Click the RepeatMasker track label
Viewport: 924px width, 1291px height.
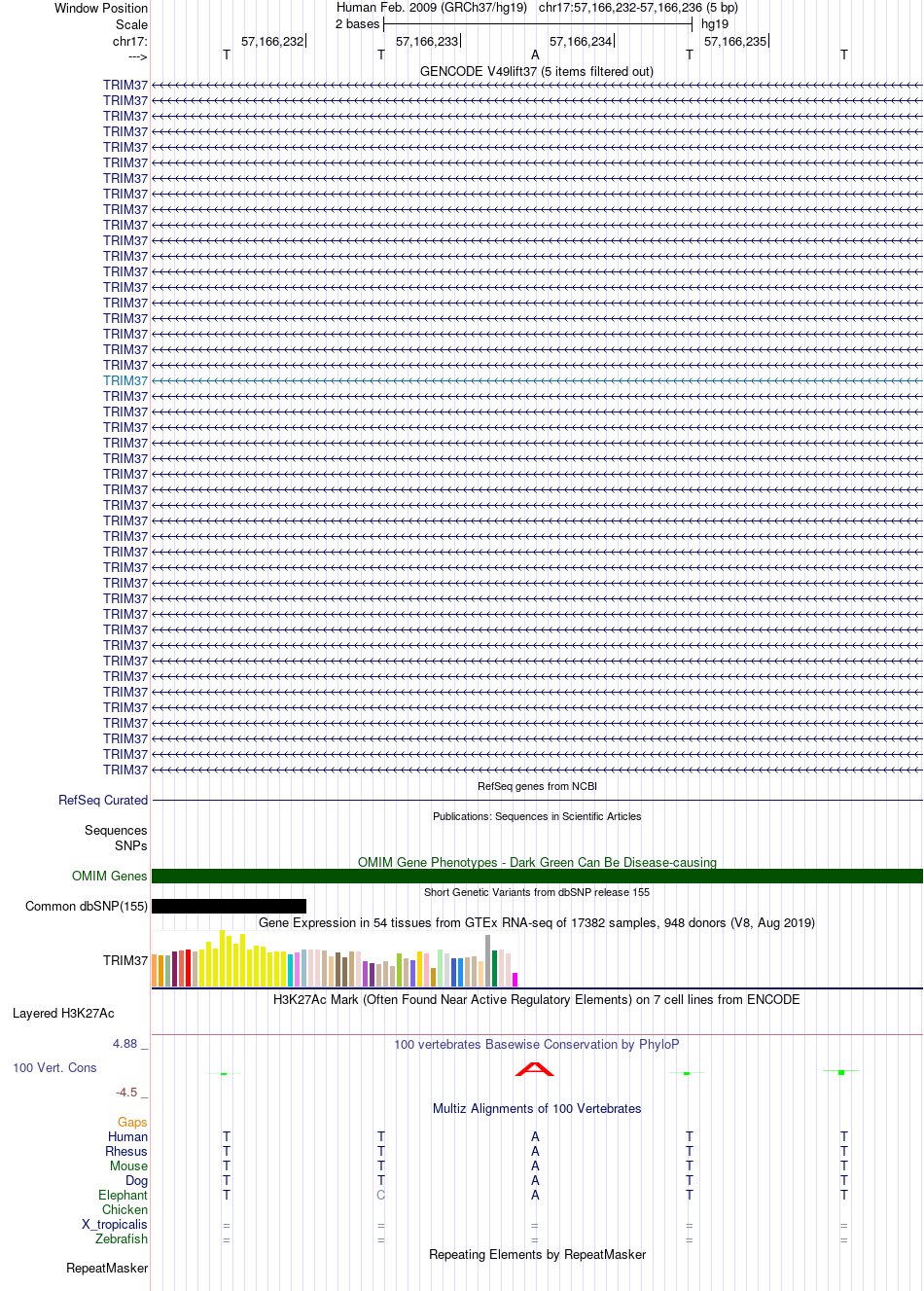[107, 1268]
